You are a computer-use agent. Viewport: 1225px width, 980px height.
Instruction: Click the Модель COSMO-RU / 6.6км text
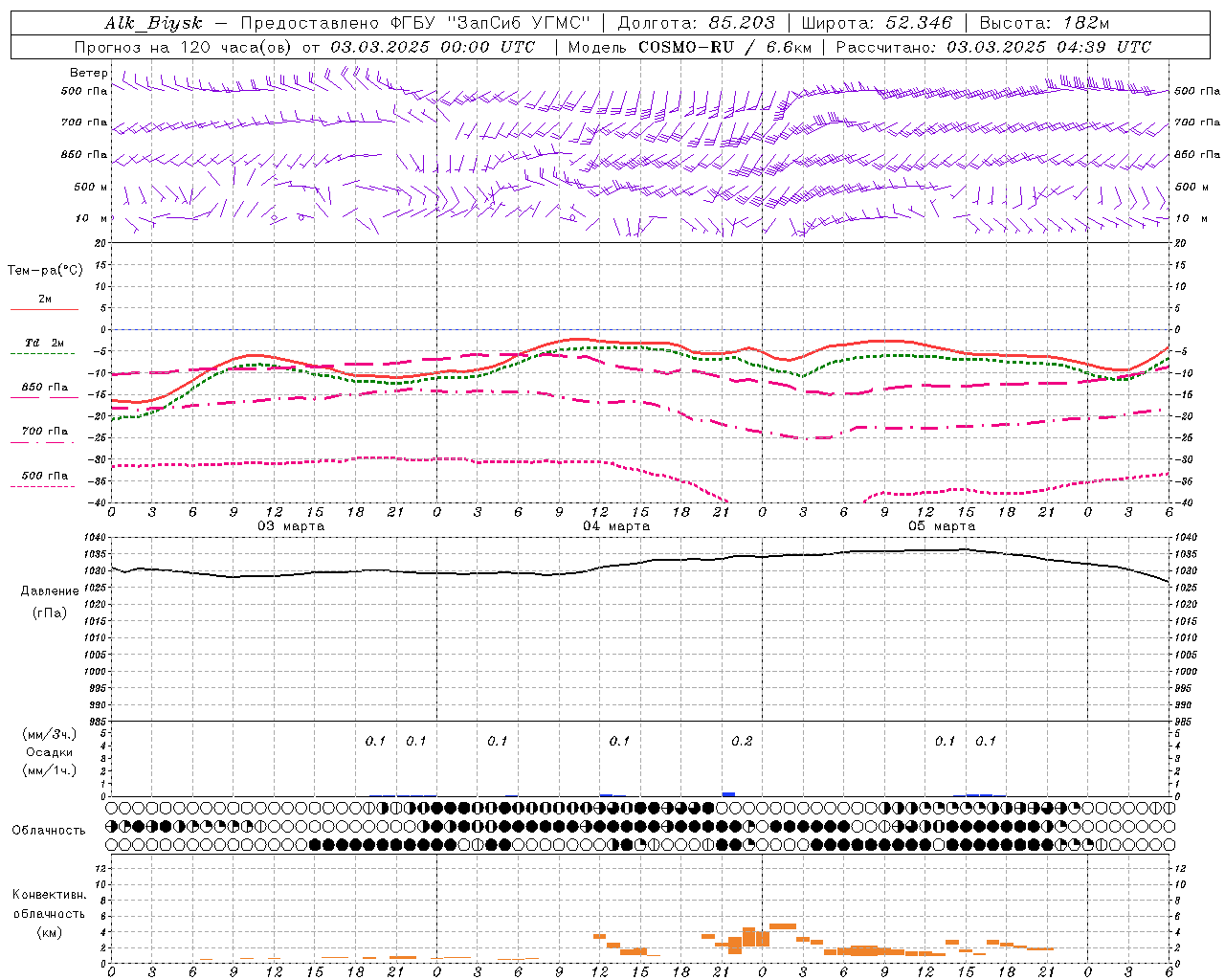tap(688, 47)
